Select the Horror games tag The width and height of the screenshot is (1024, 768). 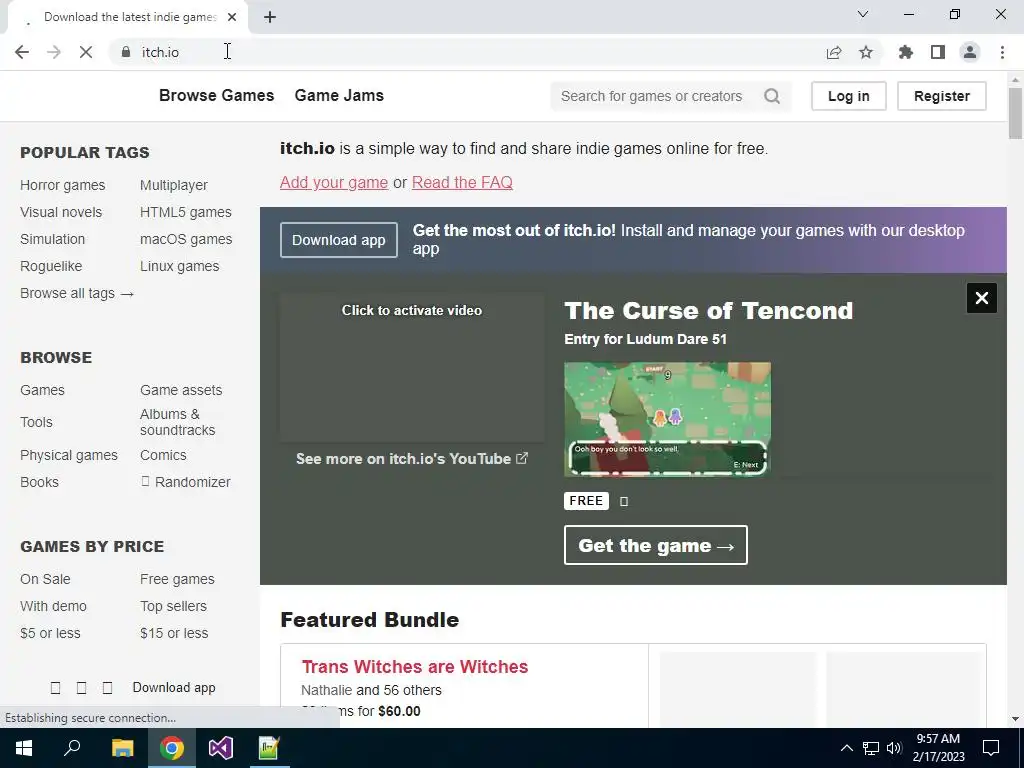[63, 185]
